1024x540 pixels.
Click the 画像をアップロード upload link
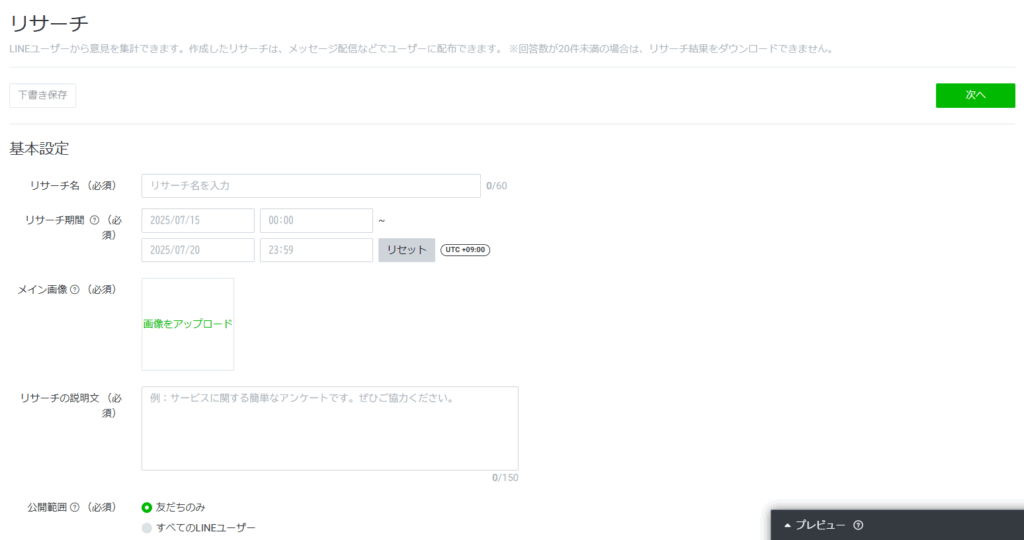(x=187, y=324)
